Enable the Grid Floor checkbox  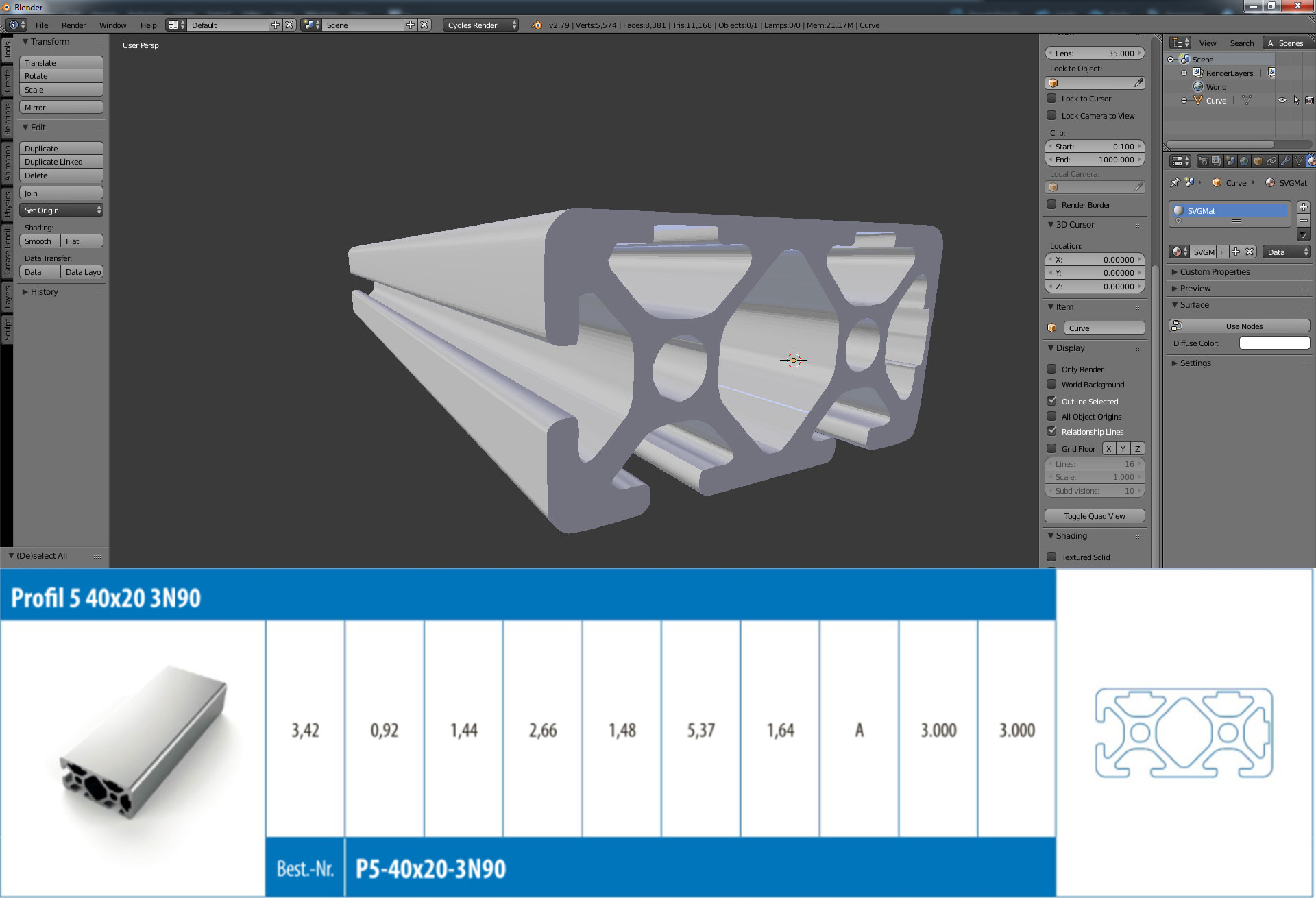[1051, 448]
